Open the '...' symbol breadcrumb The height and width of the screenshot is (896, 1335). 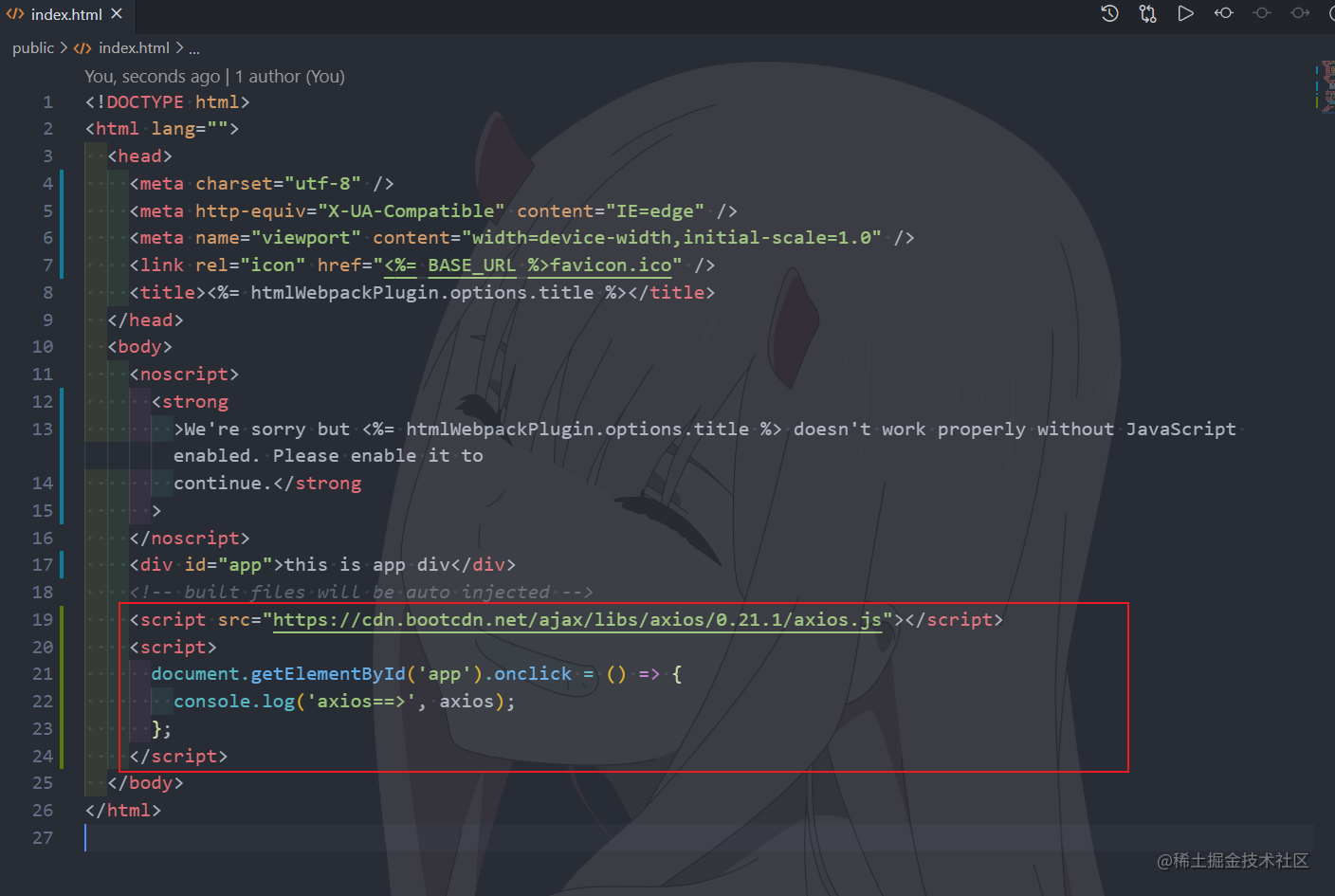pyautogui.click(x=194, y=49)
